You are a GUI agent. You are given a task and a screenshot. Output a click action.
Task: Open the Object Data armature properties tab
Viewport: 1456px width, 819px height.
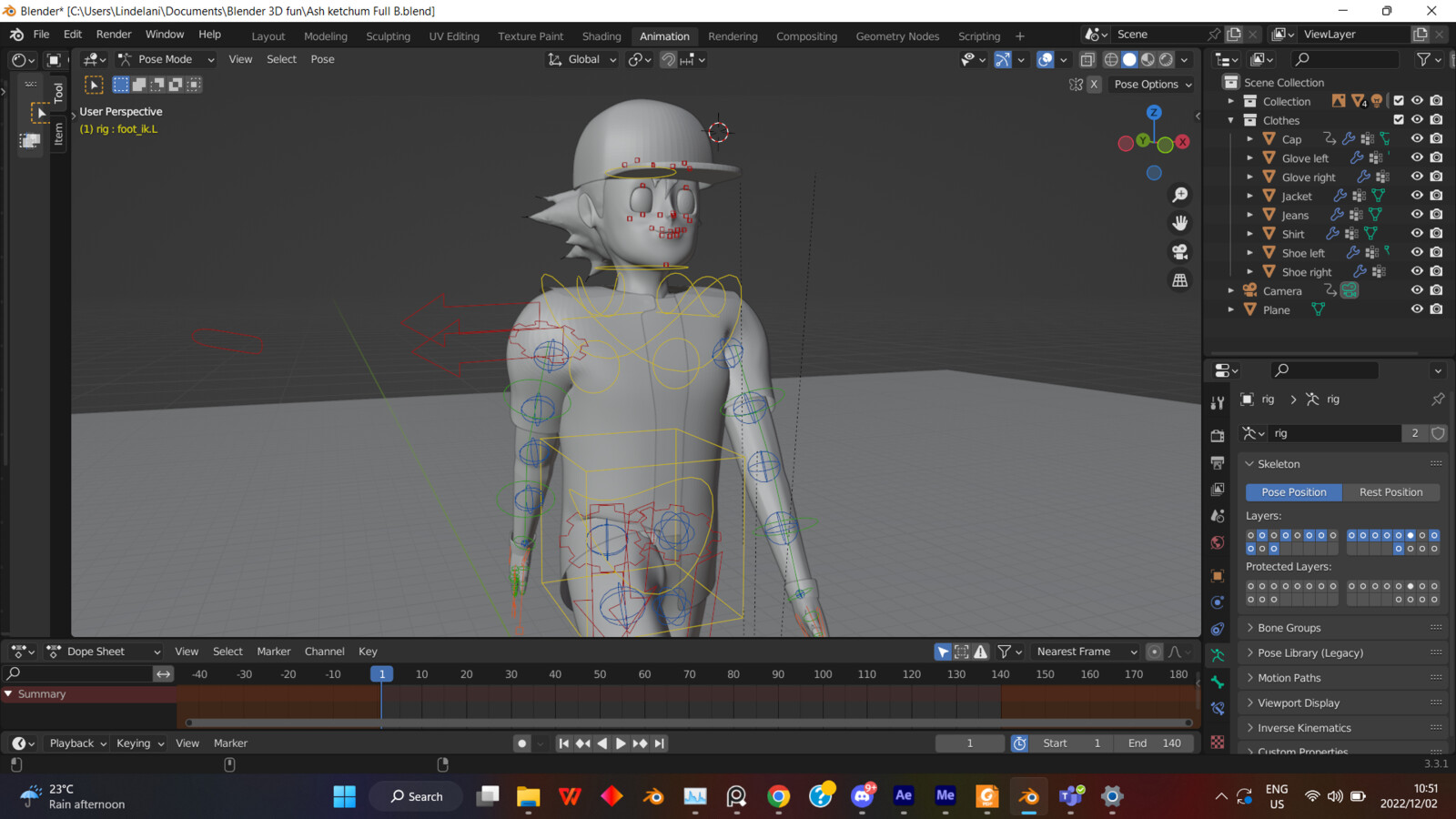click(1218, 655)
